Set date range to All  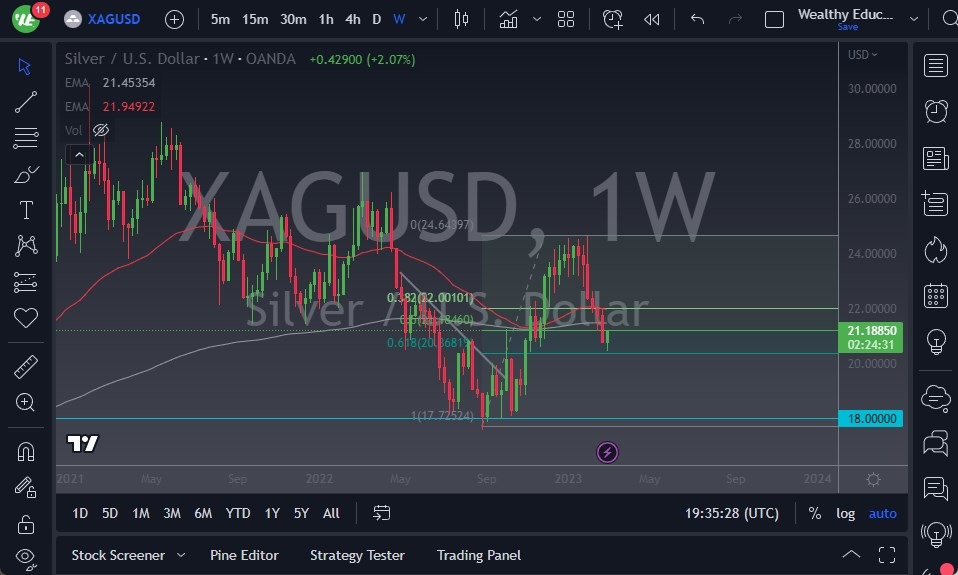pos(331,513)
